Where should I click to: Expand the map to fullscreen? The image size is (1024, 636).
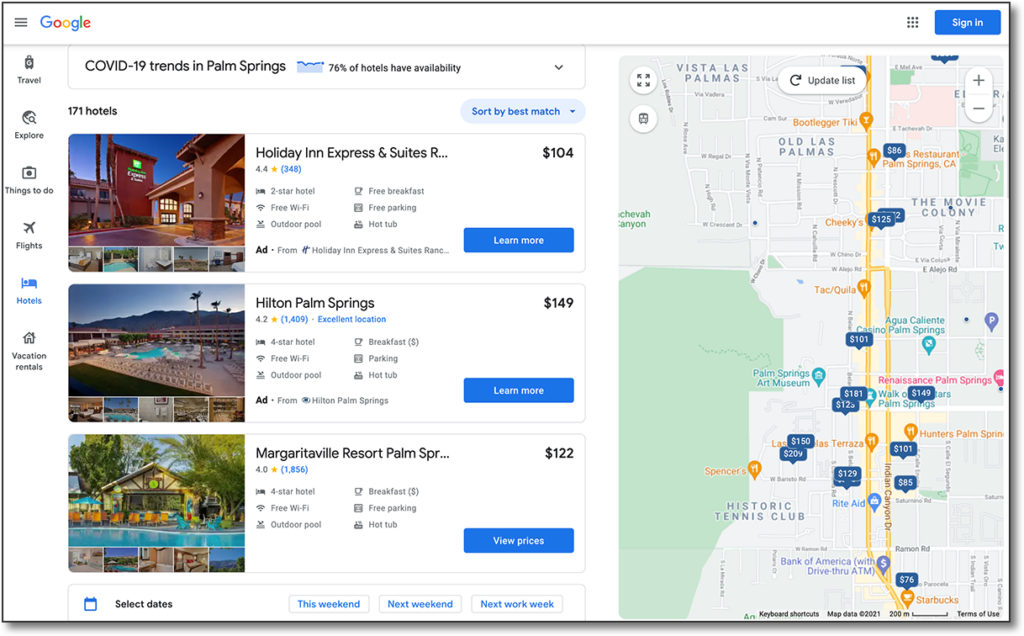[643, 80]
